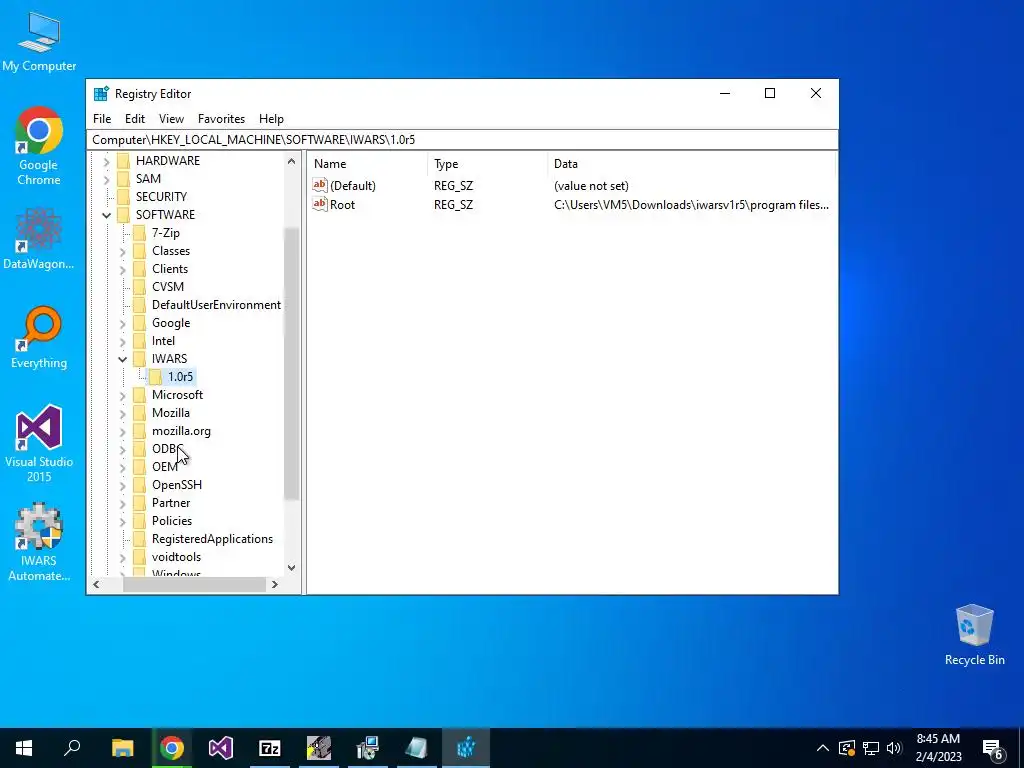
Task: Open the Favorites menu
Action: (221, 119)
